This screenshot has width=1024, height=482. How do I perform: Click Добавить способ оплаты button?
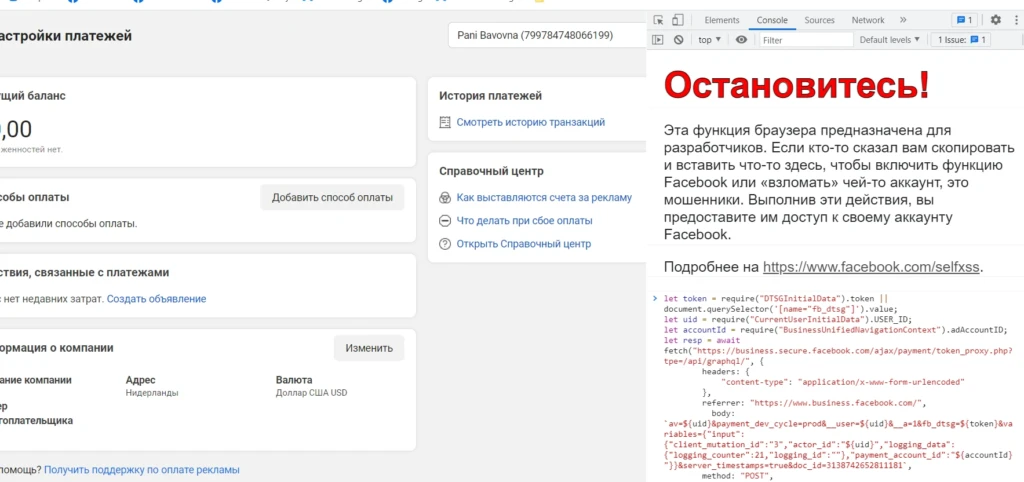tap(332, 197)
